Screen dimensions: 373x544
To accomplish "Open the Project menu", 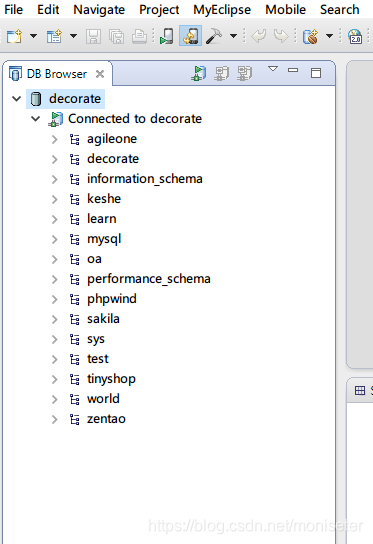I will point(159,10).
